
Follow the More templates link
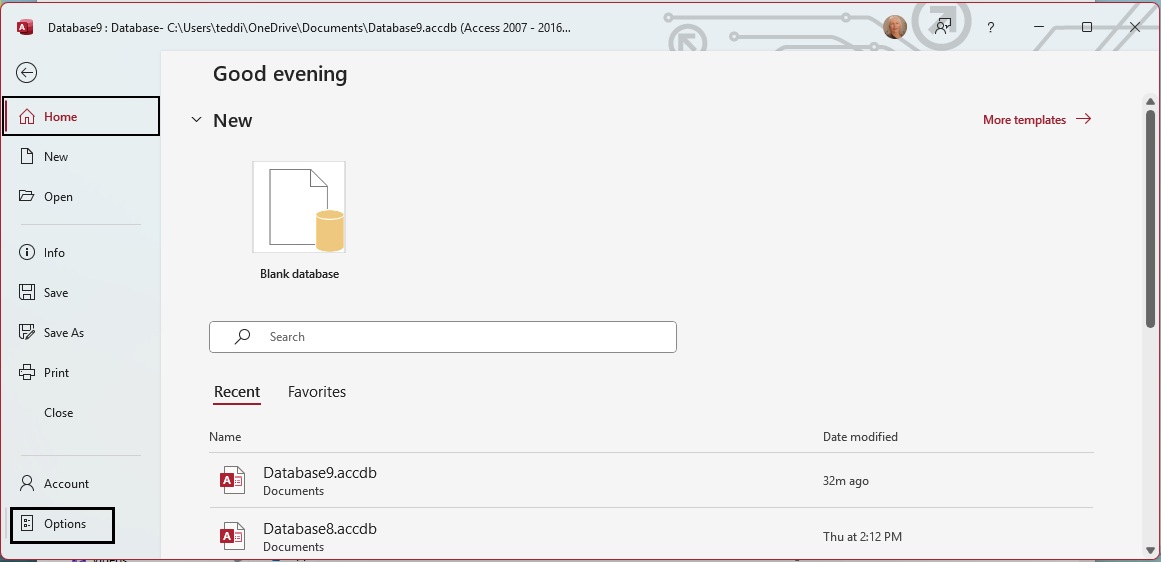1036,120
